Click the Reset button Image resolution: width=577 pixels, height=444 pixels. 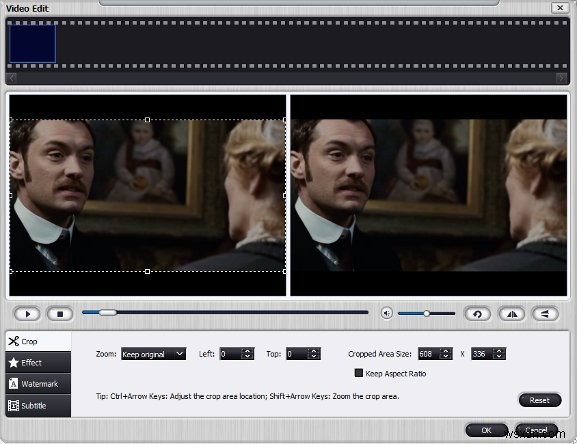coord(540,400)
